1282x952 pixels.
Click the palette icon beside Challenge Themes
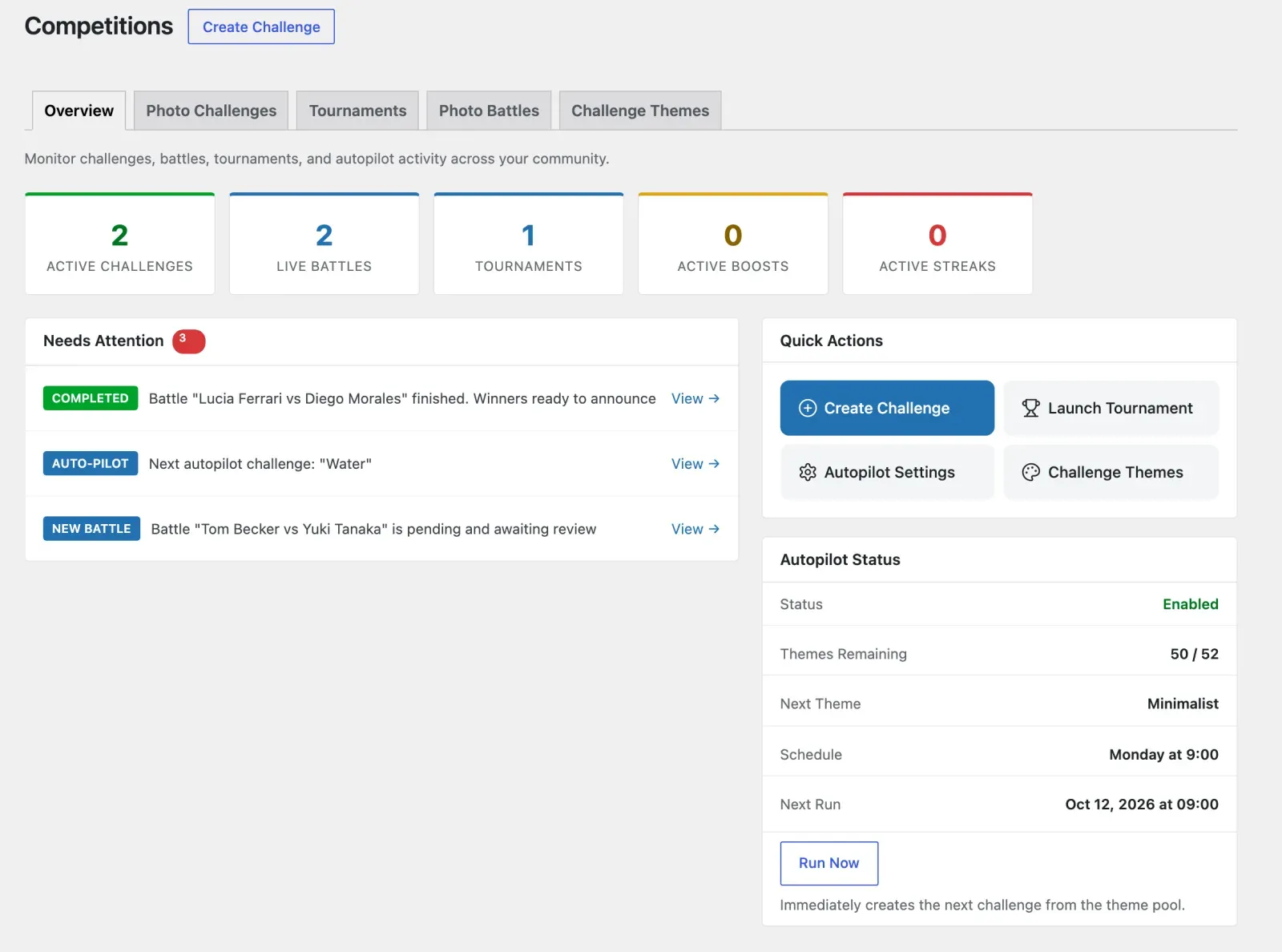tap(1030, 472)
